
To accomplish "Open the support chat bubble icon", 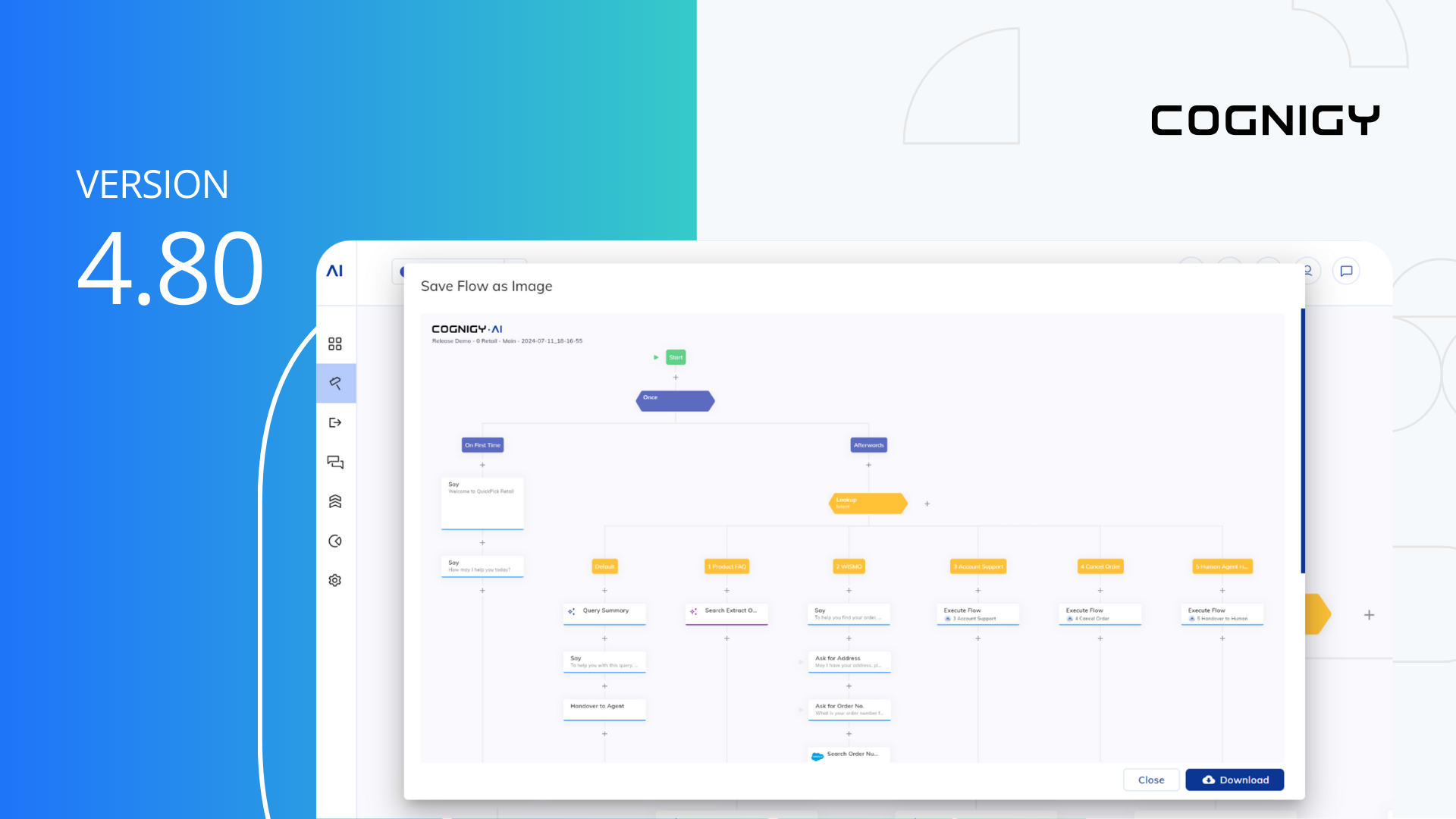I will click(1346, 271).
